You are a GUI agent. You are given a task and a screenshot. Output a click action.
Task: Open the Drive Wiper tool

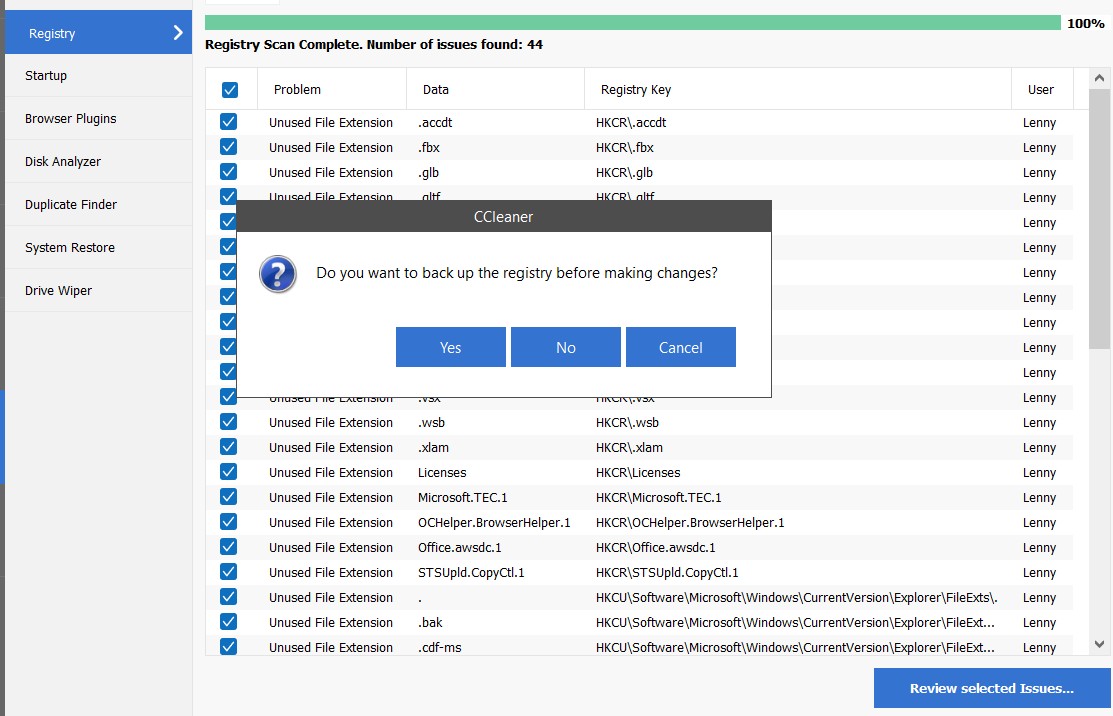coord(99,290)
